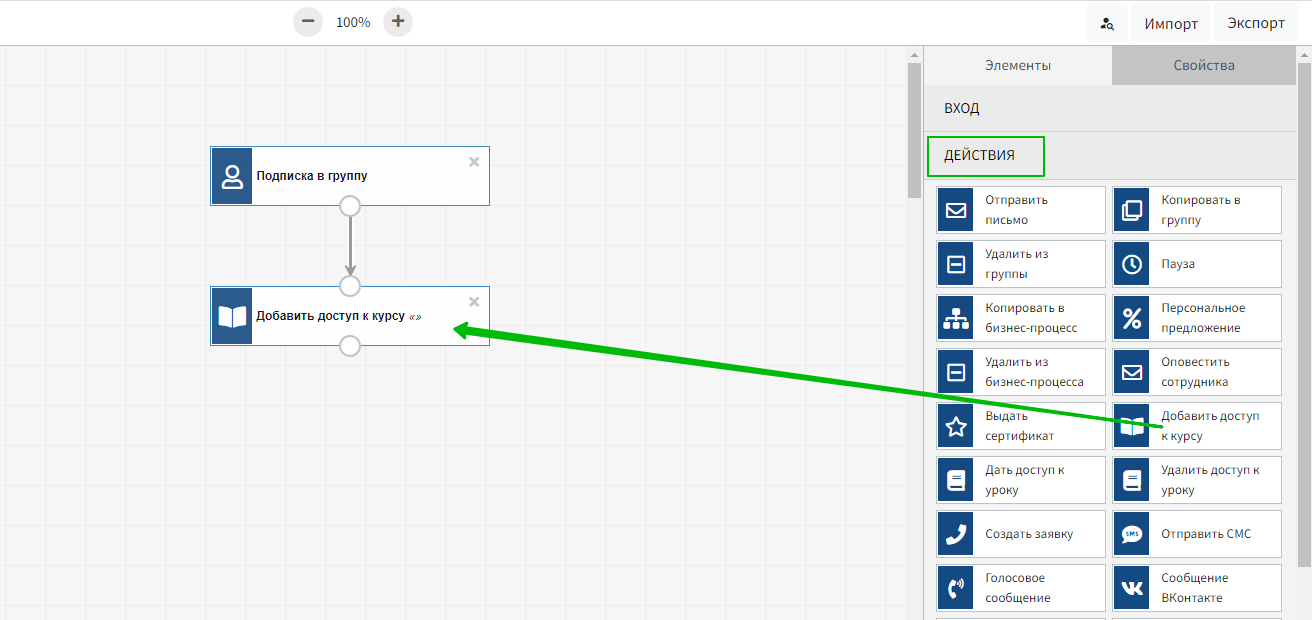Click the VKontakte message icon

(x=1132, y=588)
